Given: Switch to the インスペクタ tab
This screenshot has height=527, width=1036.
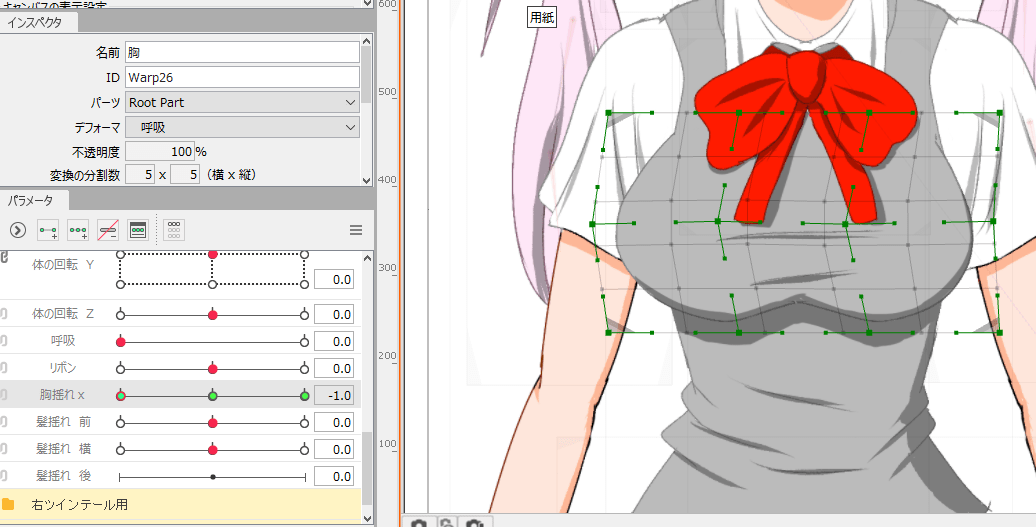Looking at the screenshot, I should pos(36,23).
